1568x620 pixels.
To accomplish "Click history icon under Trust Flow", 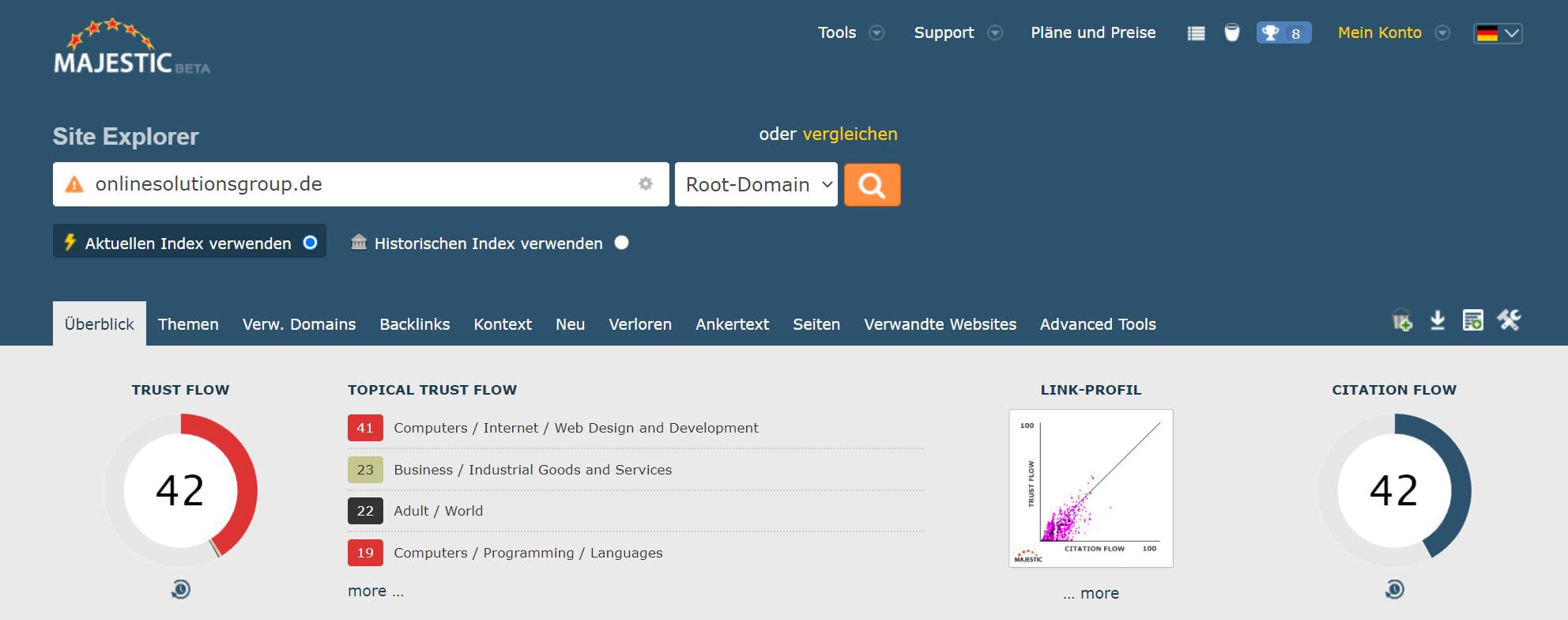I will pyautogui.click(x=181, y=589).
